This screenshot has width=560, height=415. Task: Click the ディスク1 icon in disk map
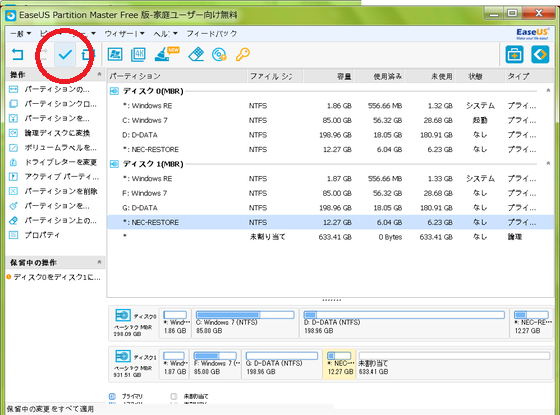tap(123, 356)
